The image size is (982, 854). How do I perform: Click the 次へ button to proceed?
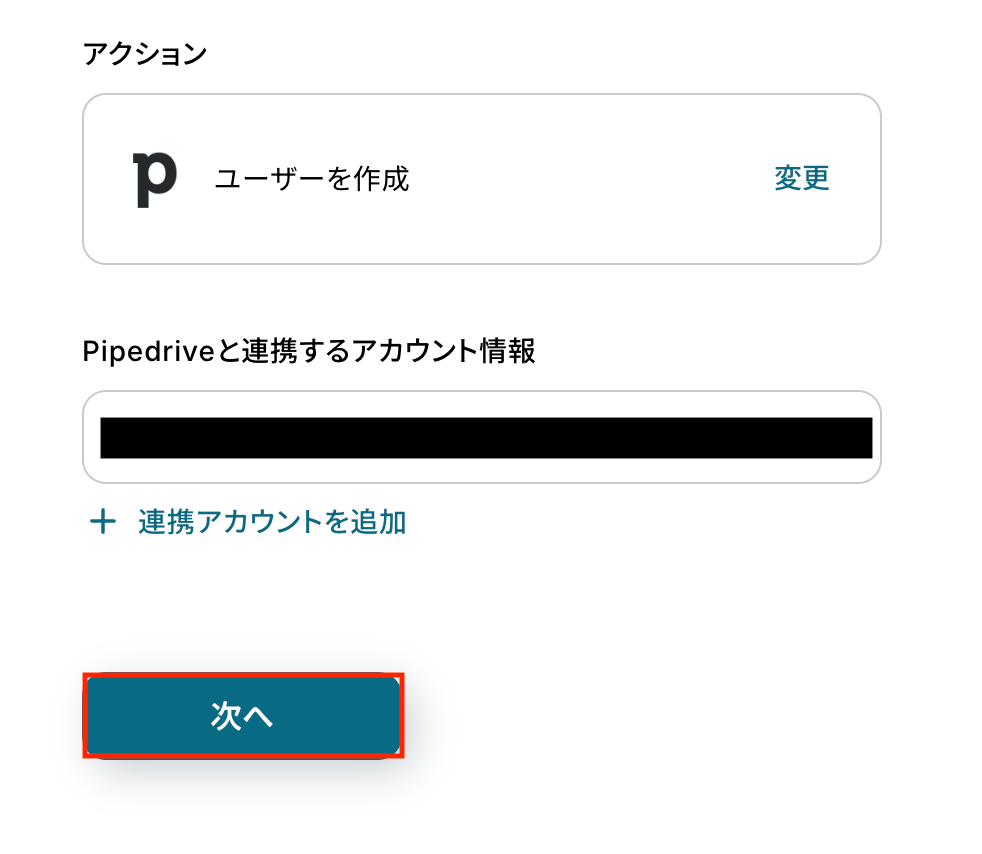(243, 716)
